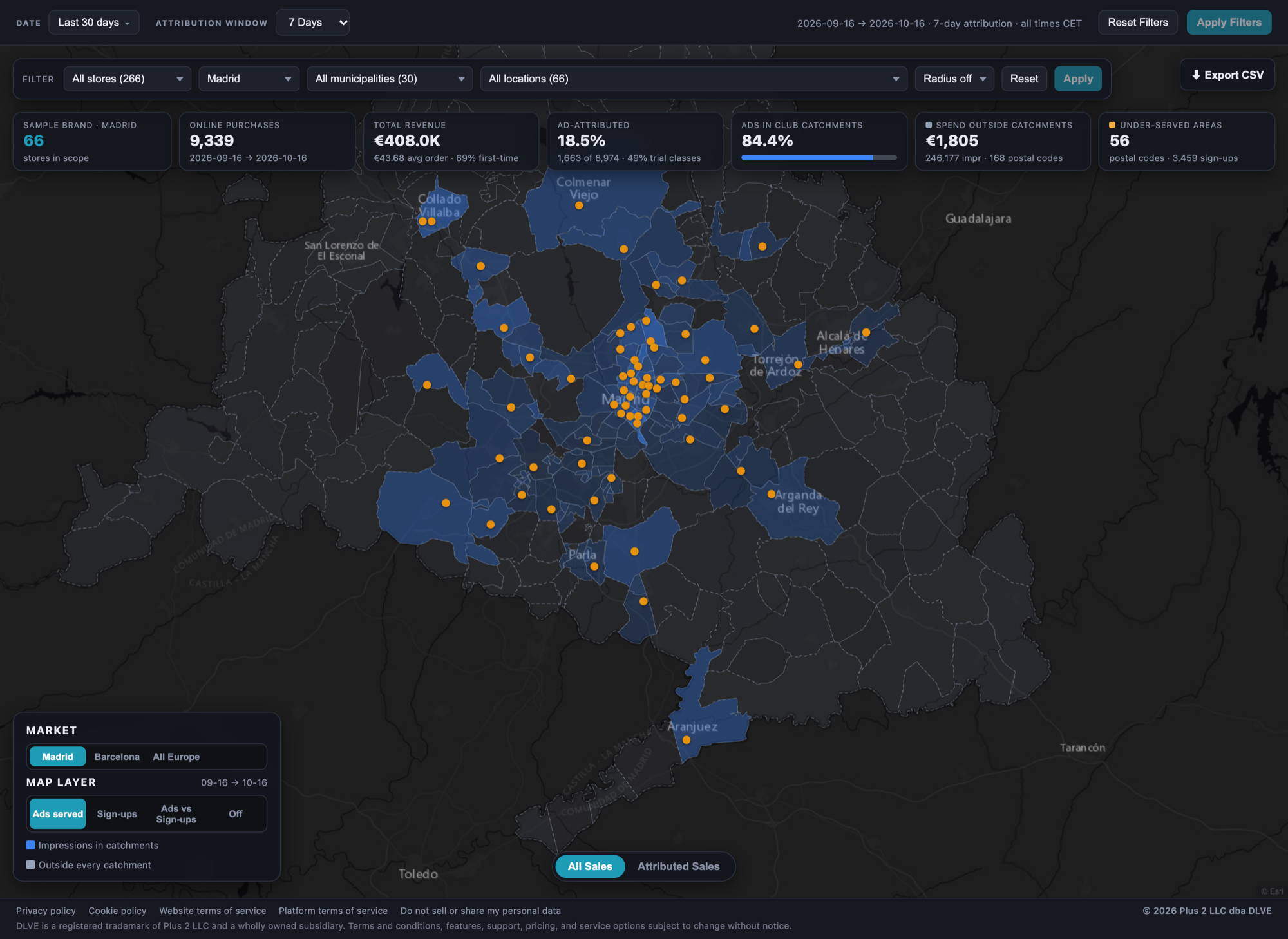Image resolution: width=1288 pixels, height=939 pixels.
Task: Select the Barcelona market tab
Action: click(x=117, y=757)
